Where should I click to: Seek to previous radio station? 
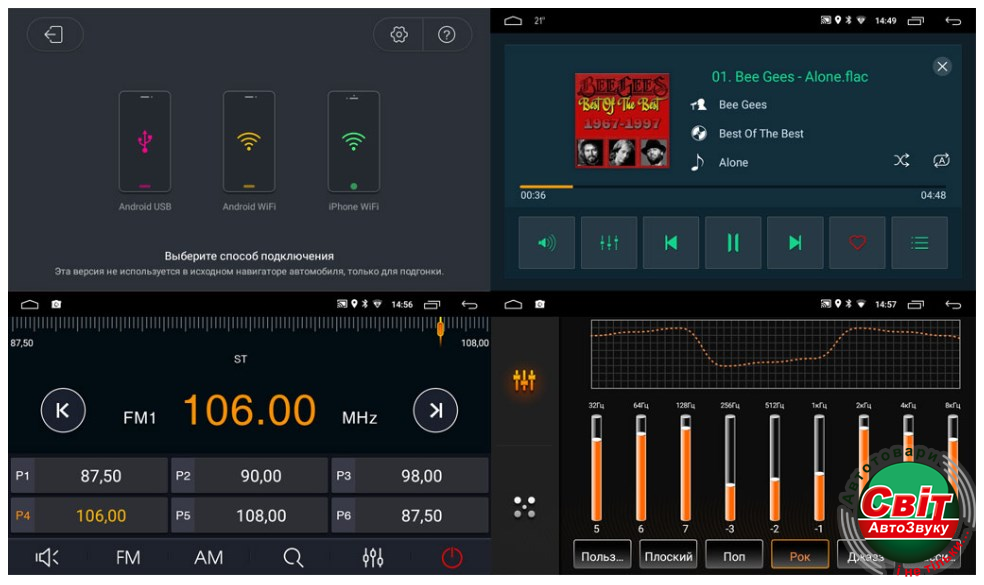click(63, 410)
